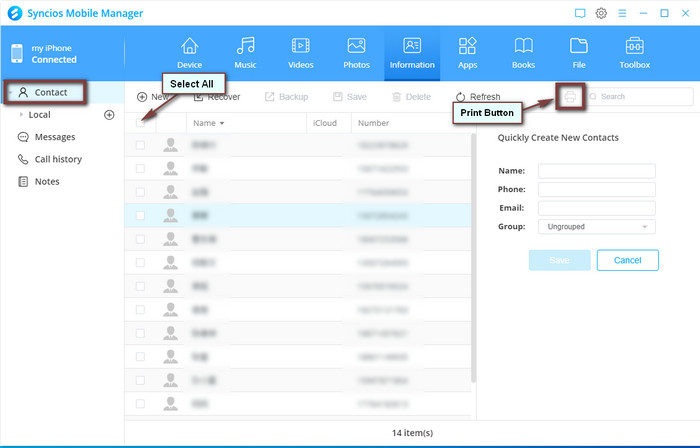
Task: Open the Group Ungrouped dropdown
Action: click(596, 227)
